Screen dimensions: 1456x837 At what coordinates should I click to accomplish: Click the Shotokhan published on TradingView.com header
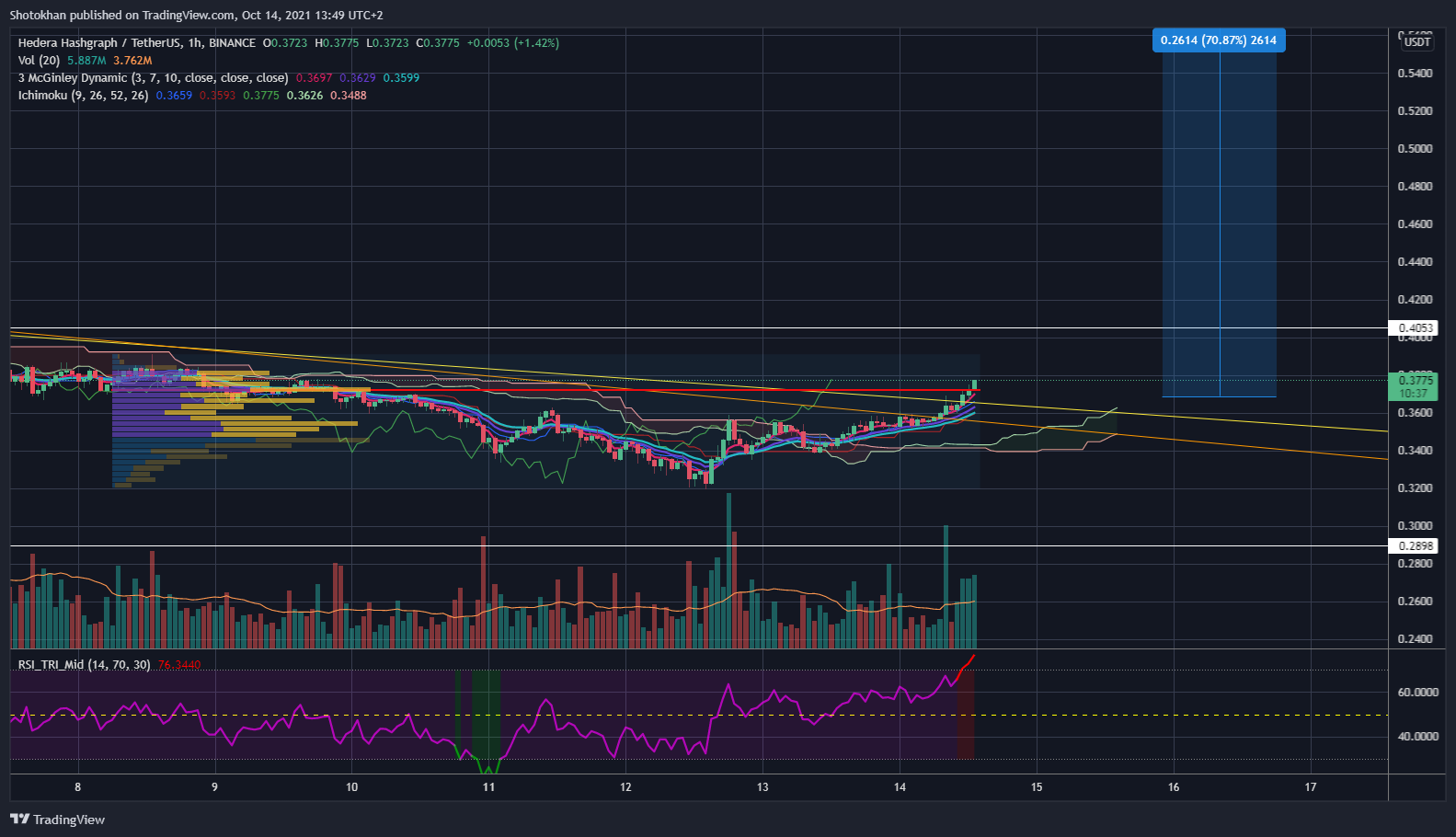point(196,16)
